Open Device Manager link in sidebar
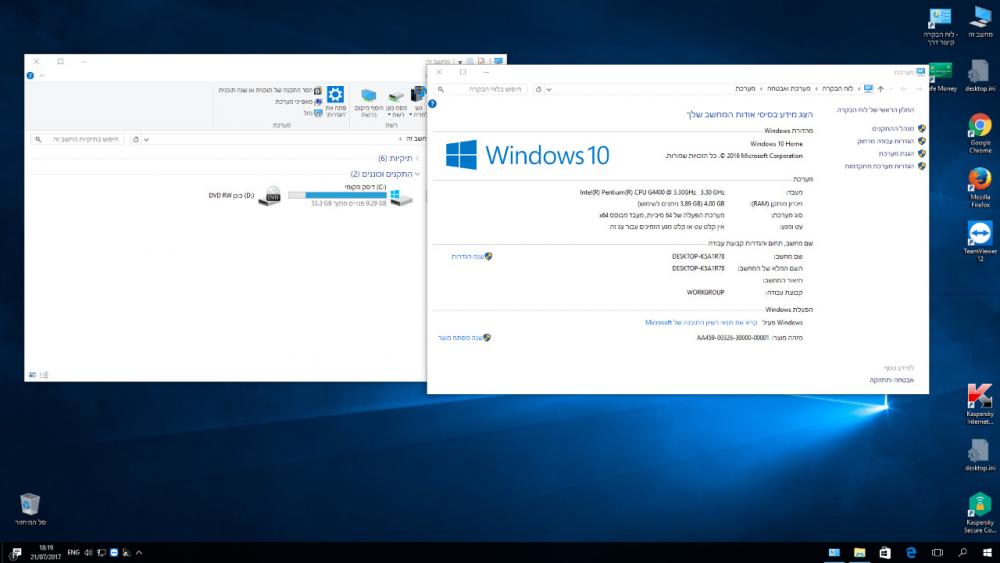The height and width of the screenshot is (563, 1000). [x=893, y=128]
